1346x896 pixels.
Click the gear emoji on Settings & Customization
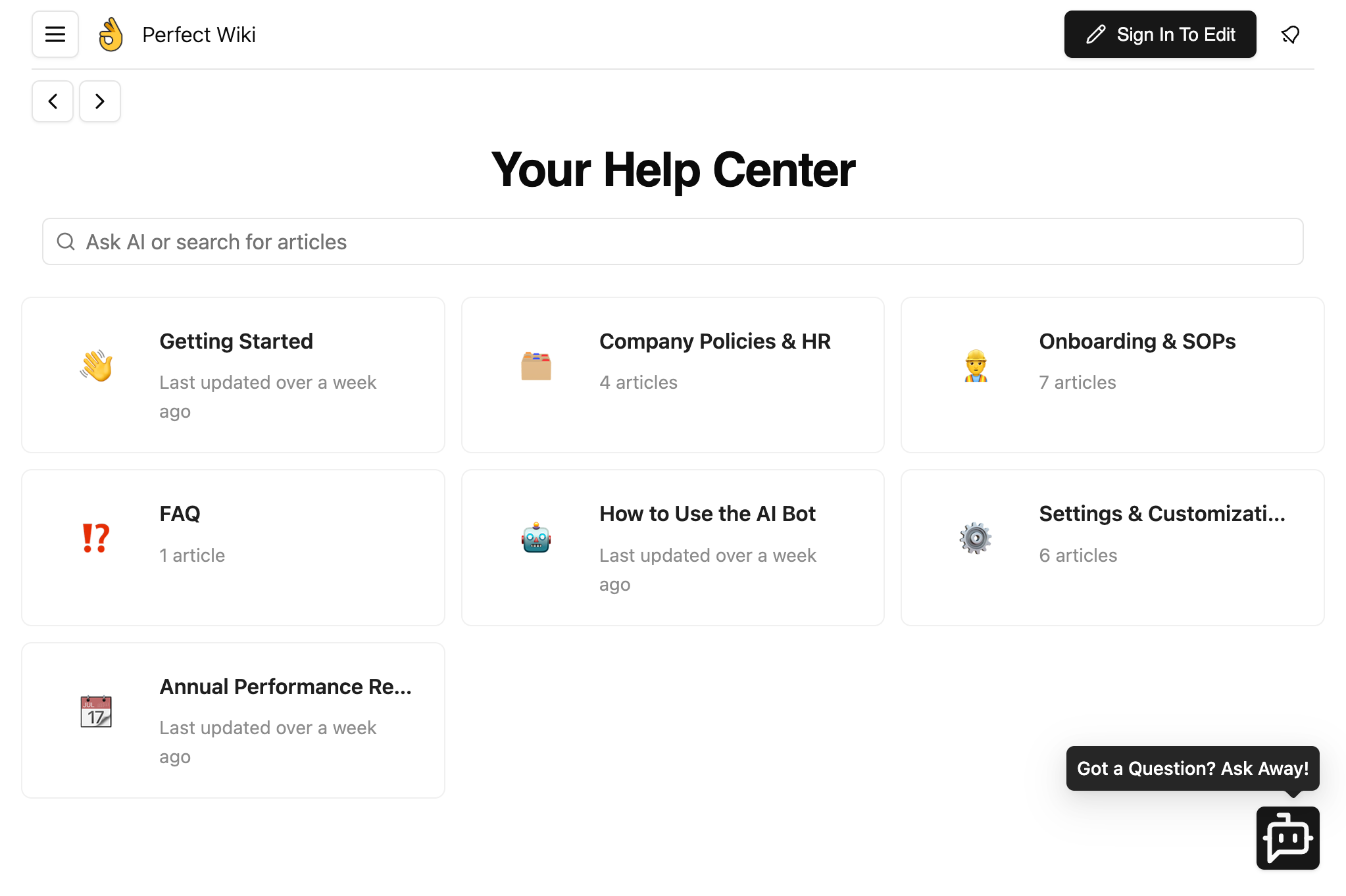976,538
